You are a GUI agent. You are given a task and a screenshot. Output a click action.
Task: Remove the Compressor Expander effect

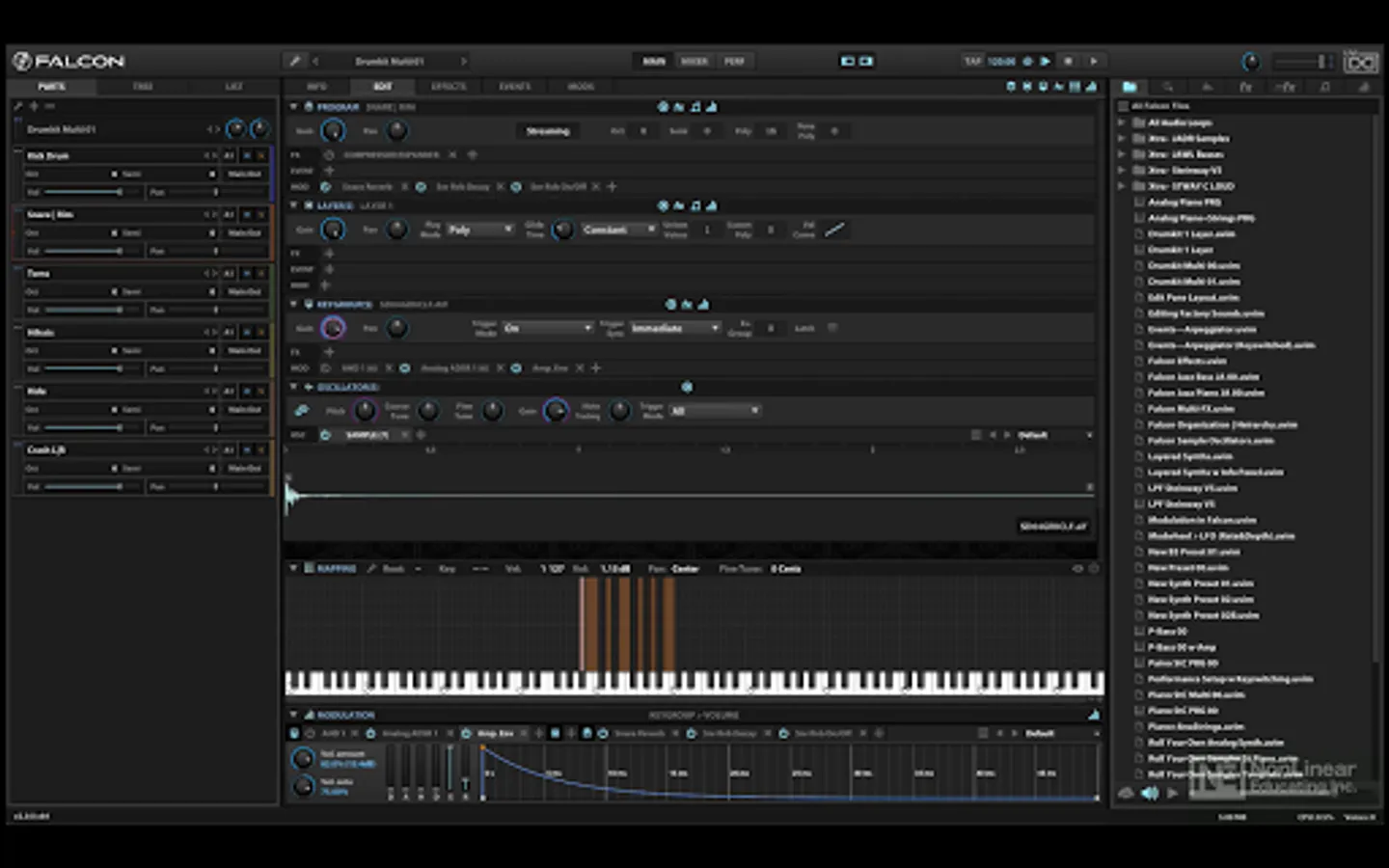454,154
